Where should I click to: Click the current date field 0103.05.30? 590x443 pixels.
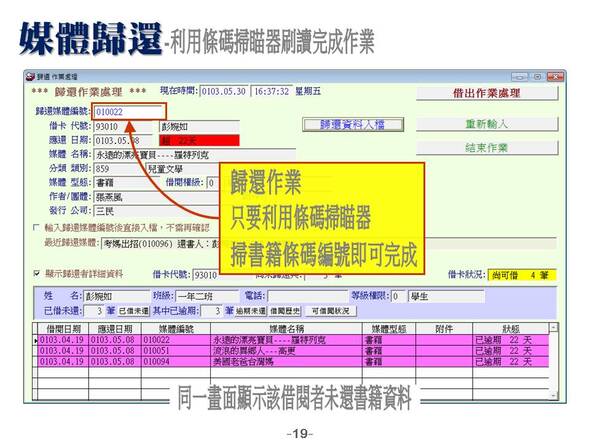point(224,91)
